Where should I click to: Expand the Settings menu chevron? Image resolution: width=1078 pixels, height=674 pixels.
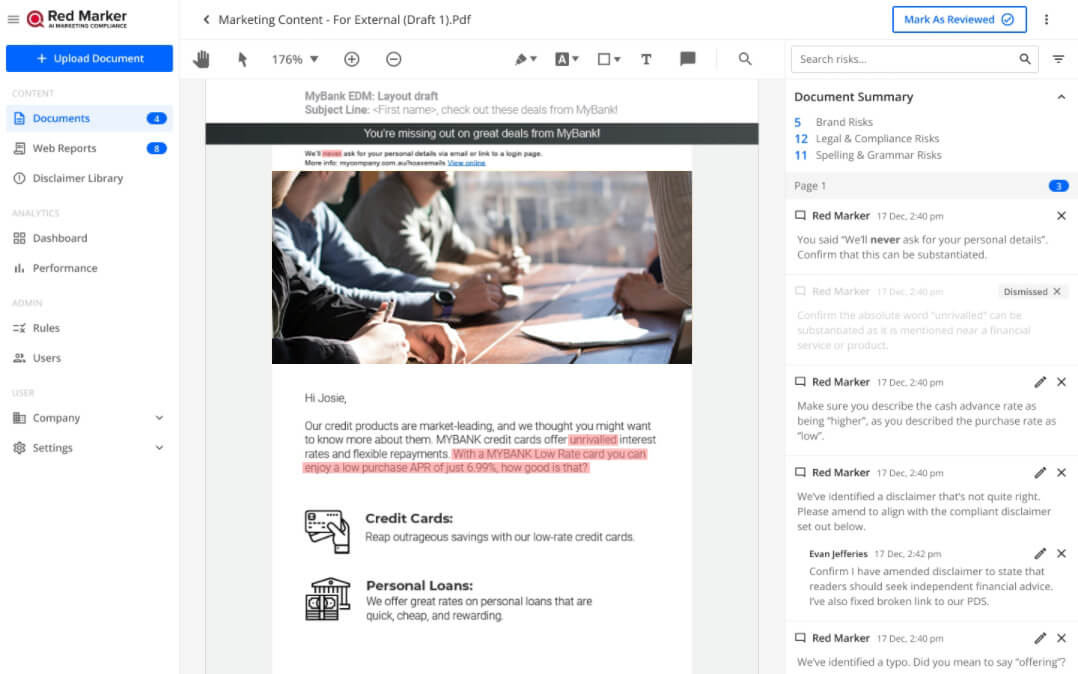160,448
